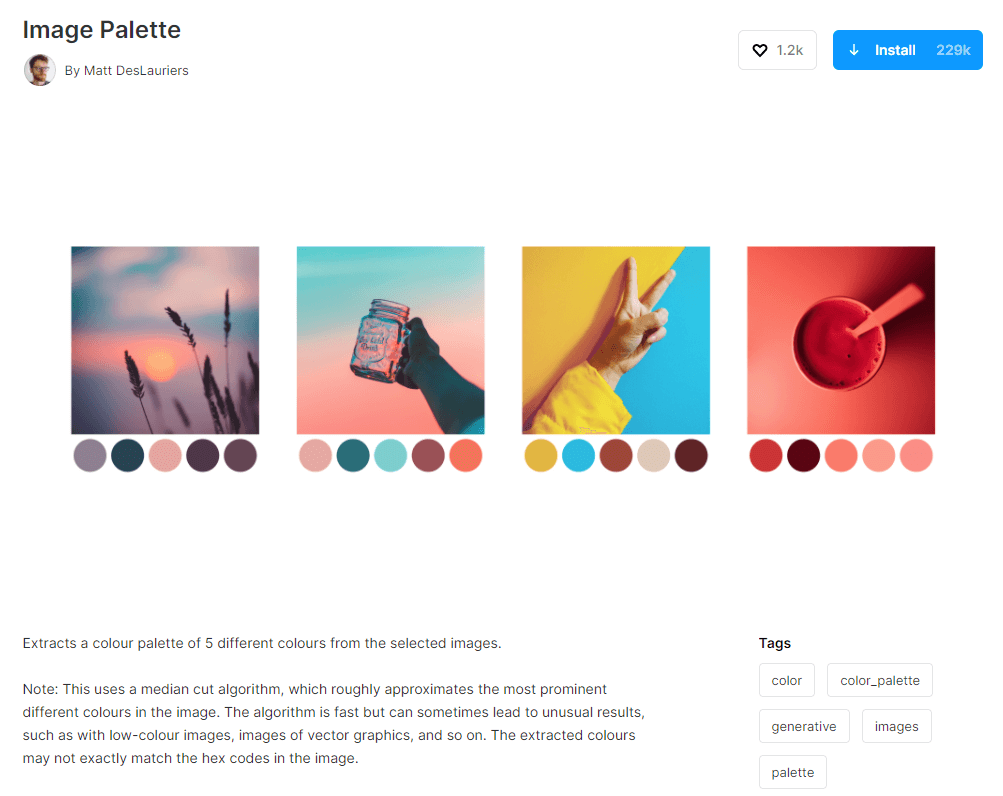Pick the light turquoise swatch under jar image
The height and width of the screenshot is (796, 1003).
point(390,456)
